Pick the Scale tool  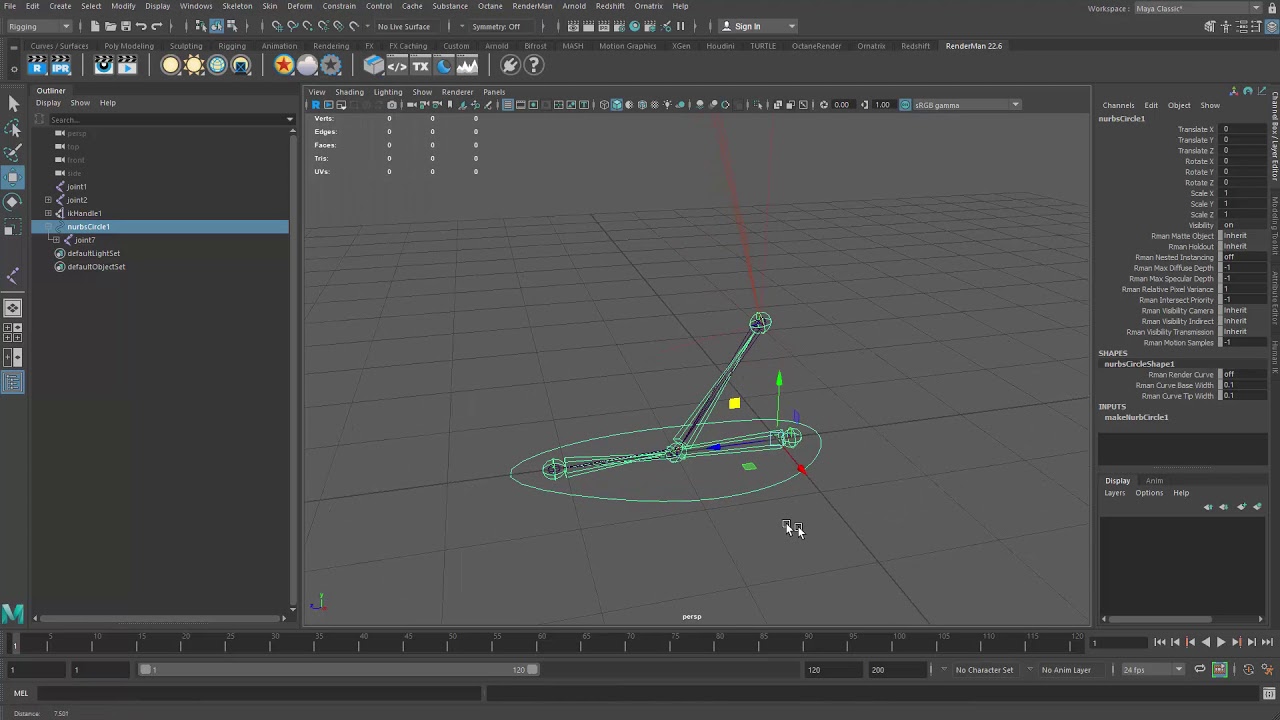(13, 227)
